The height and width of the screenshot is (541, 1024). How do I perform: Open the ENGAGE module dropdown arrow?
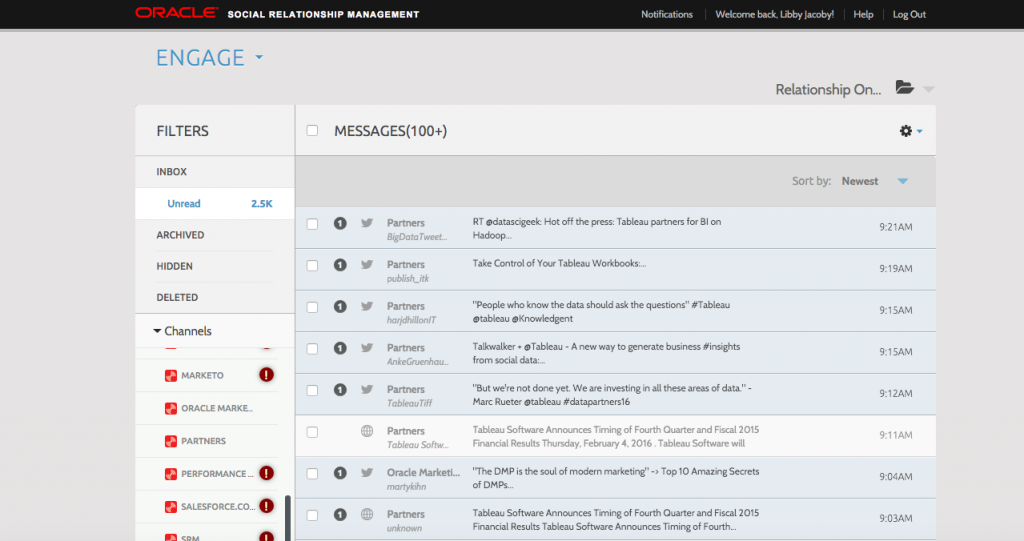point(259,58)
